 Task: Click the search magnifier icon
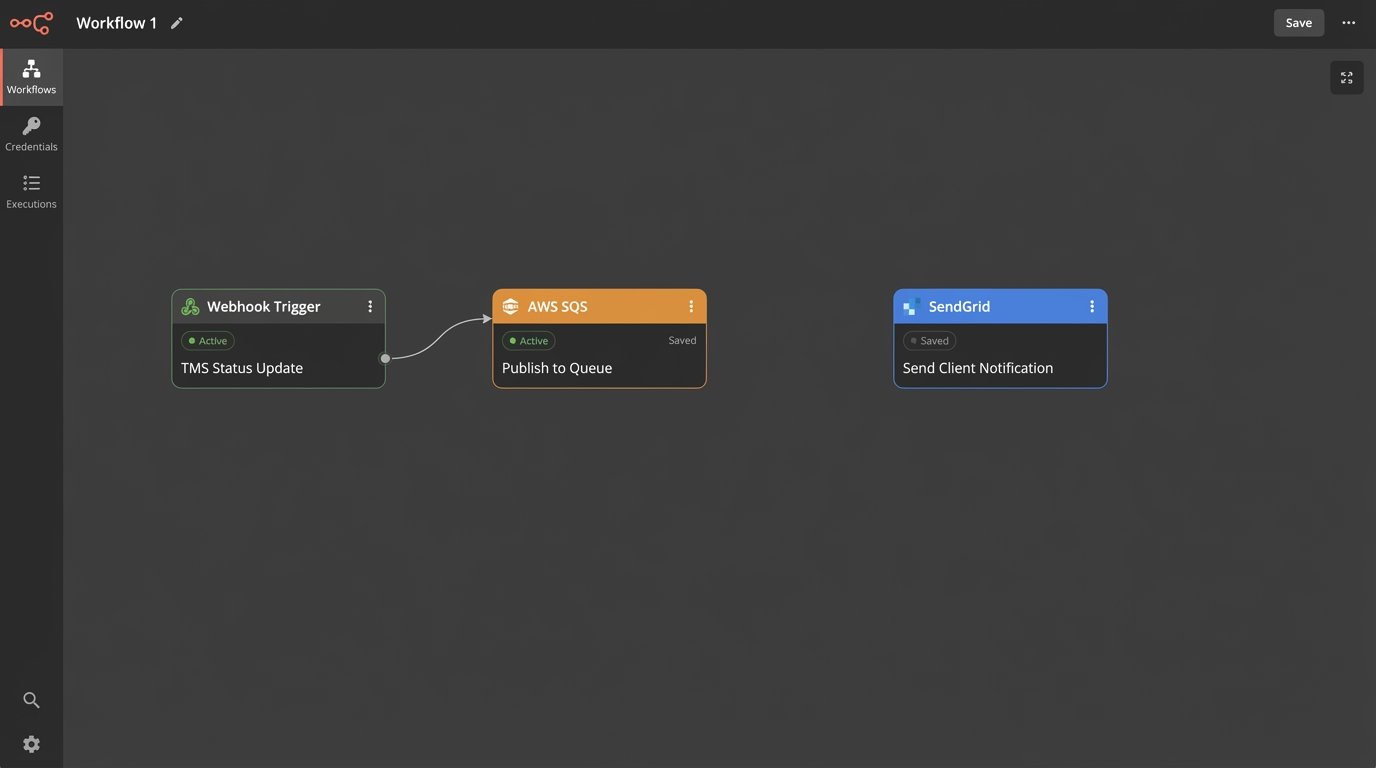(x=31, y=700)
